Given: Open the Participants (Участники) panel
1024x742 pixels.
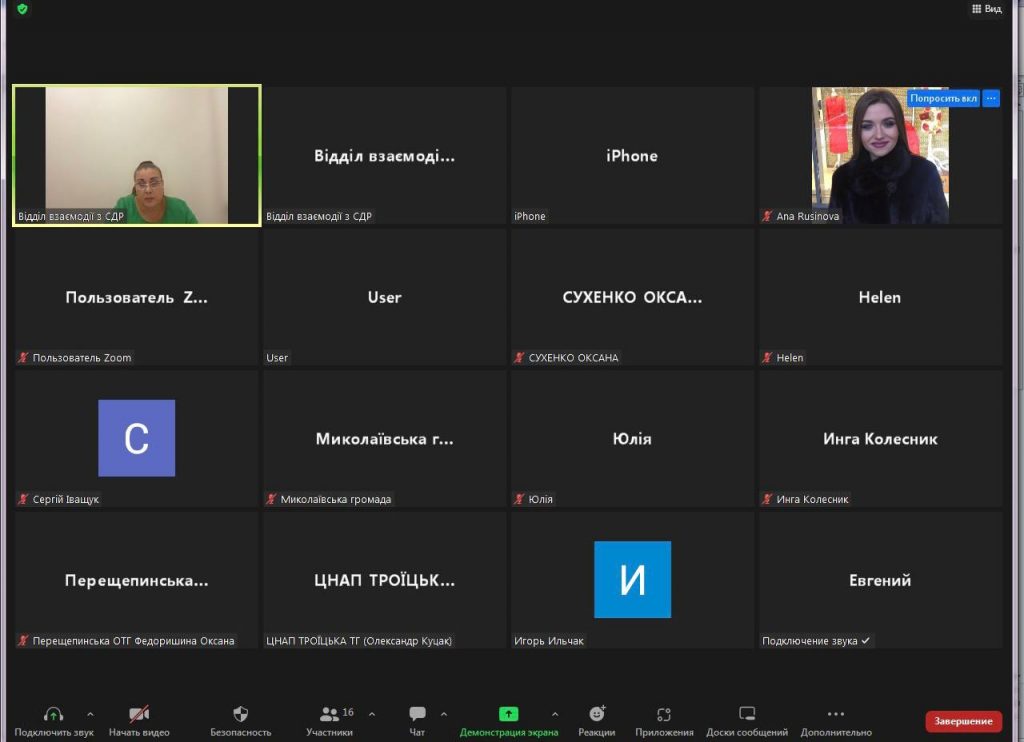Looking at the screenshot, I should pyautogui.click(x=329, y=714).
